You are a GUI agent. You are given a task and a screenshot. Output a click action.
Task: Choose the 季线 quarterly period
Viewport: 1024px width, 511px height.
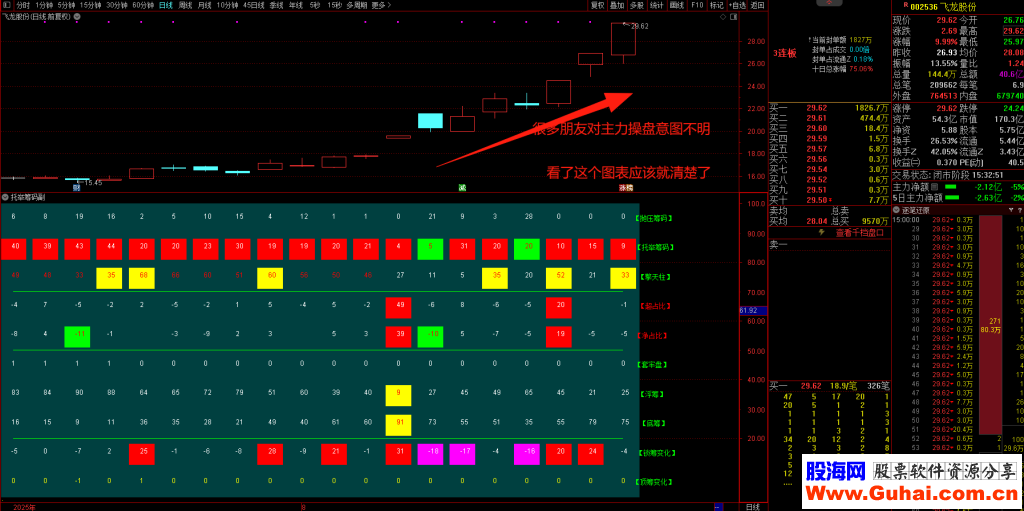[276, 5]
